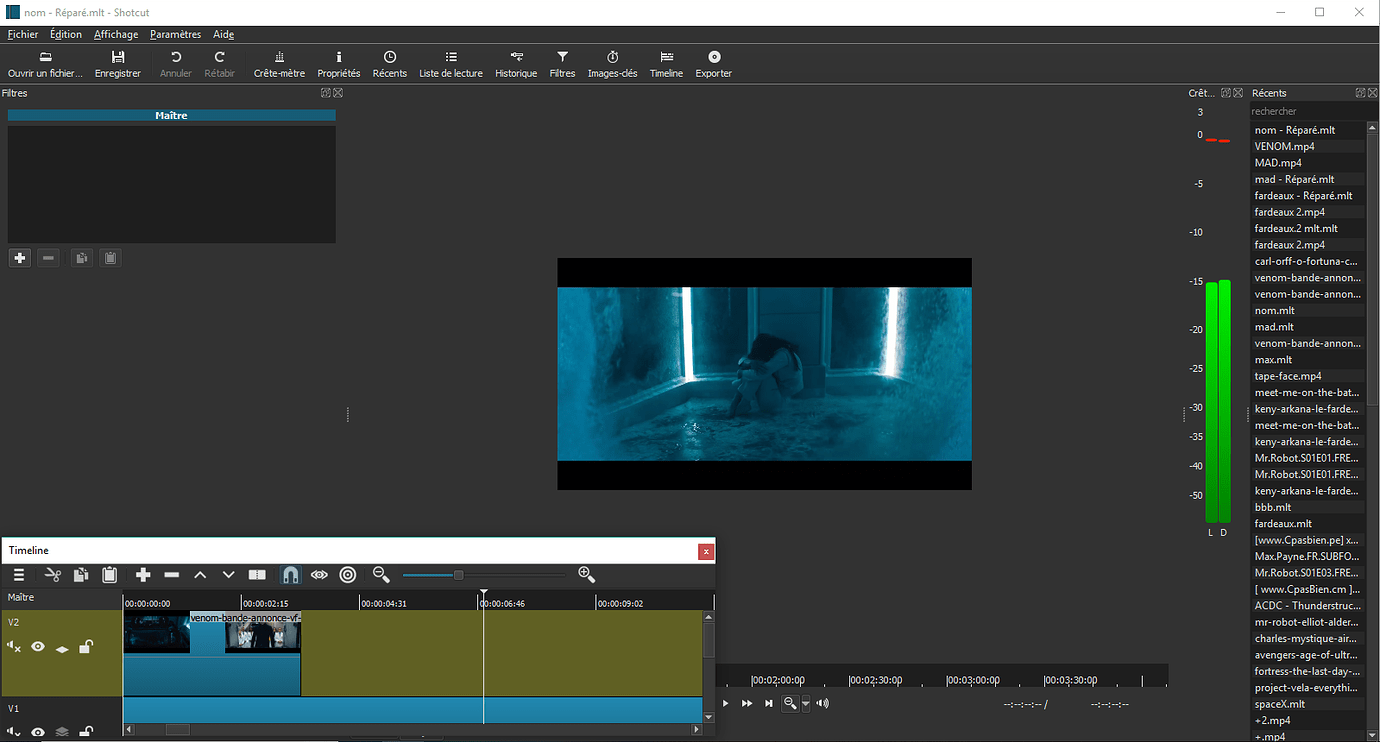Open the Paramètres menu
This screenshot has height=742, width=1380.
point(175,33)
